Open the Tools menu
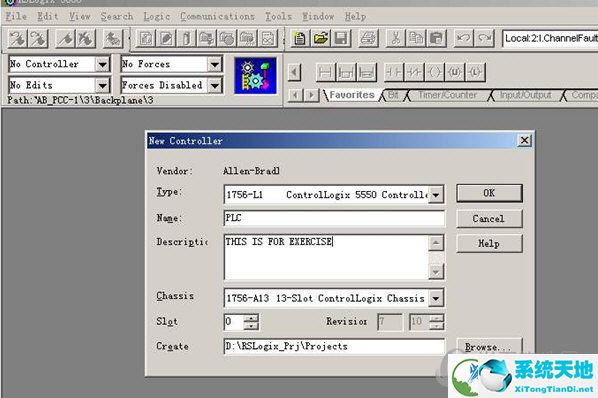This screenshot has width=598, height=398. pos(279,16)
